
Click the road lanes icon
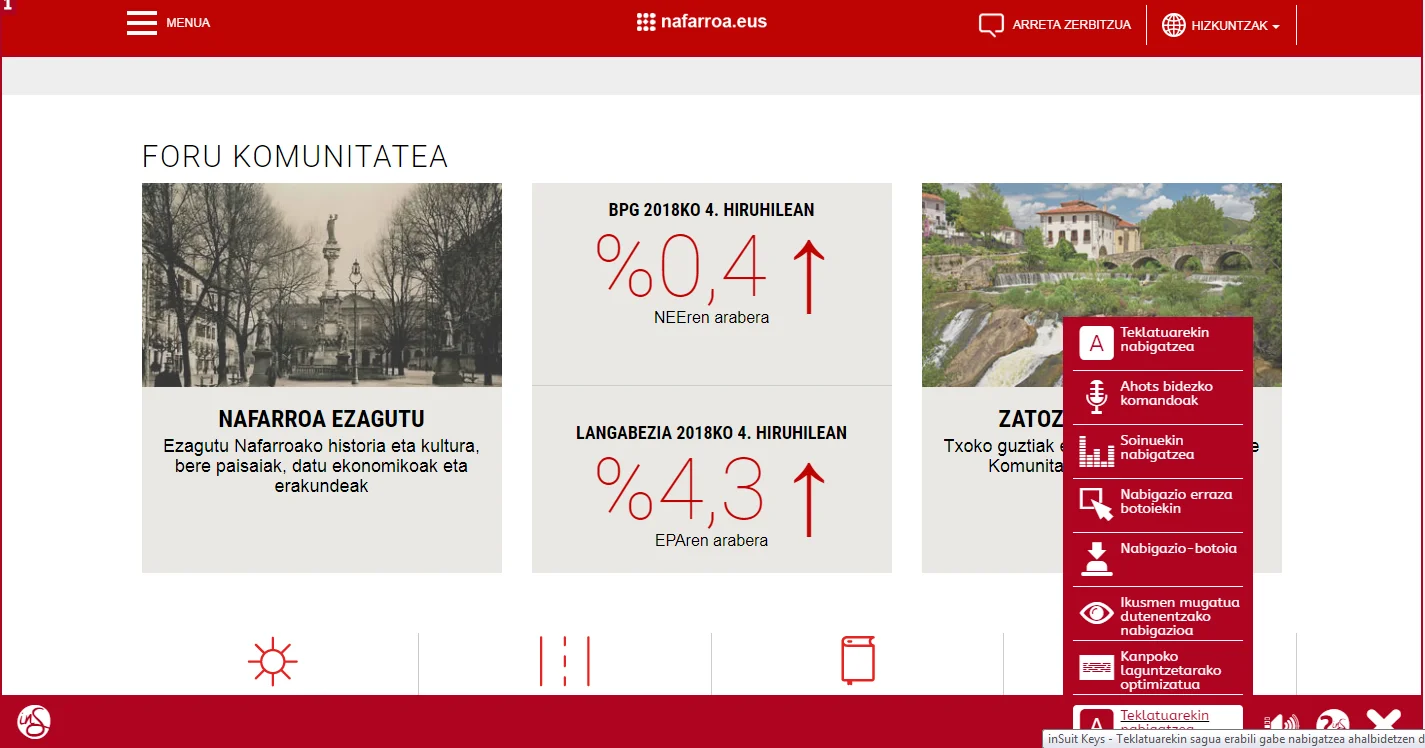coord(565,661)
